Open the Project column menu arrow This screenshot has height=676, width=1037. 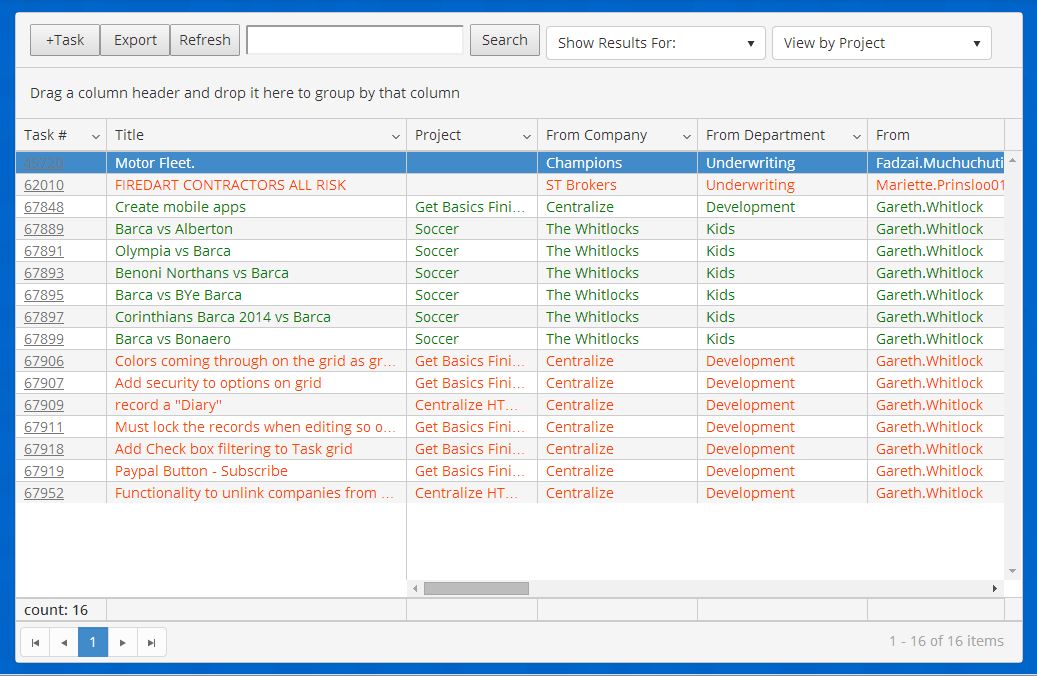click(526, 136)
